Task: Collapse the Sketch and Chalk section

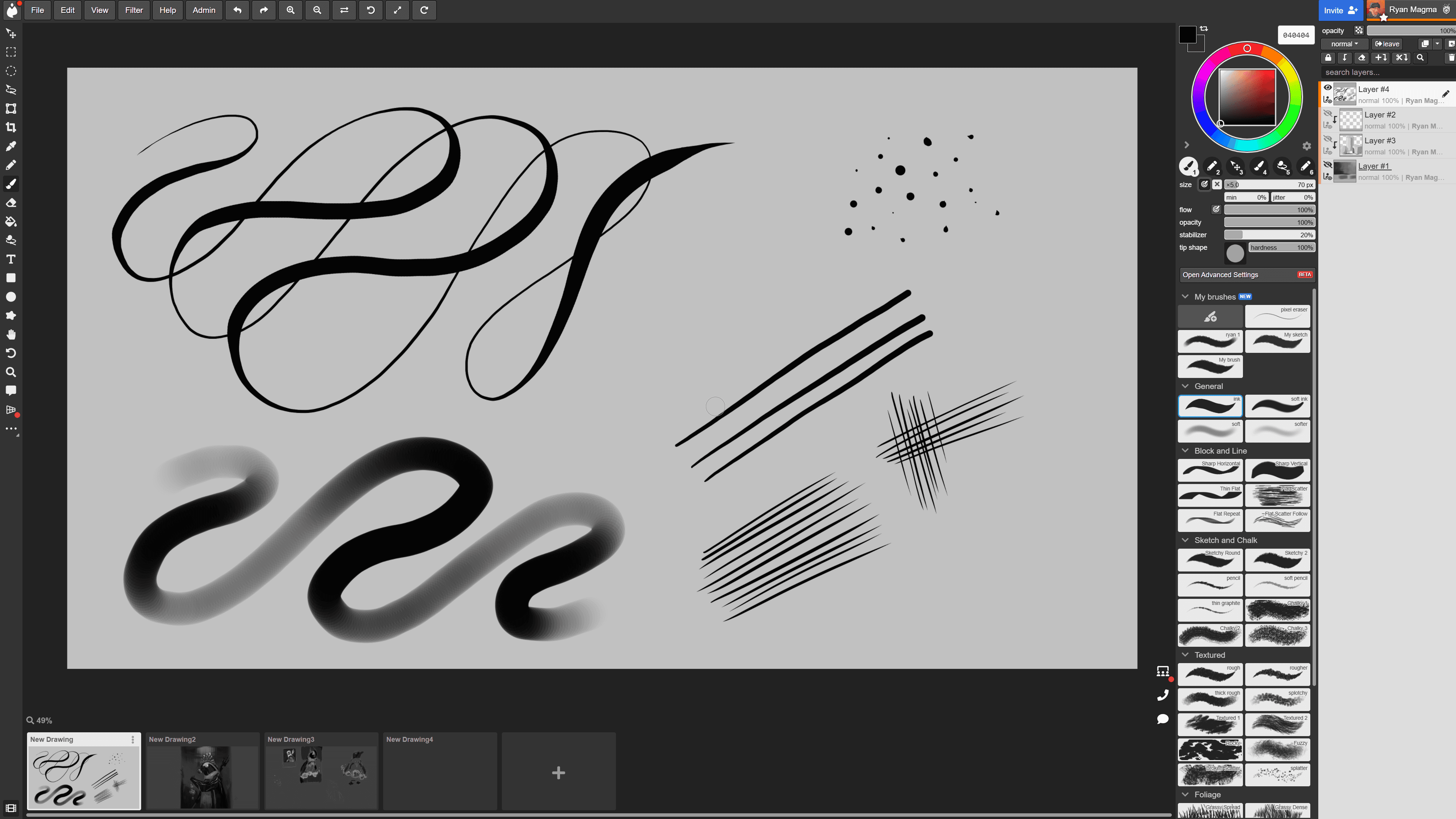Action: tap(1185, 540)
